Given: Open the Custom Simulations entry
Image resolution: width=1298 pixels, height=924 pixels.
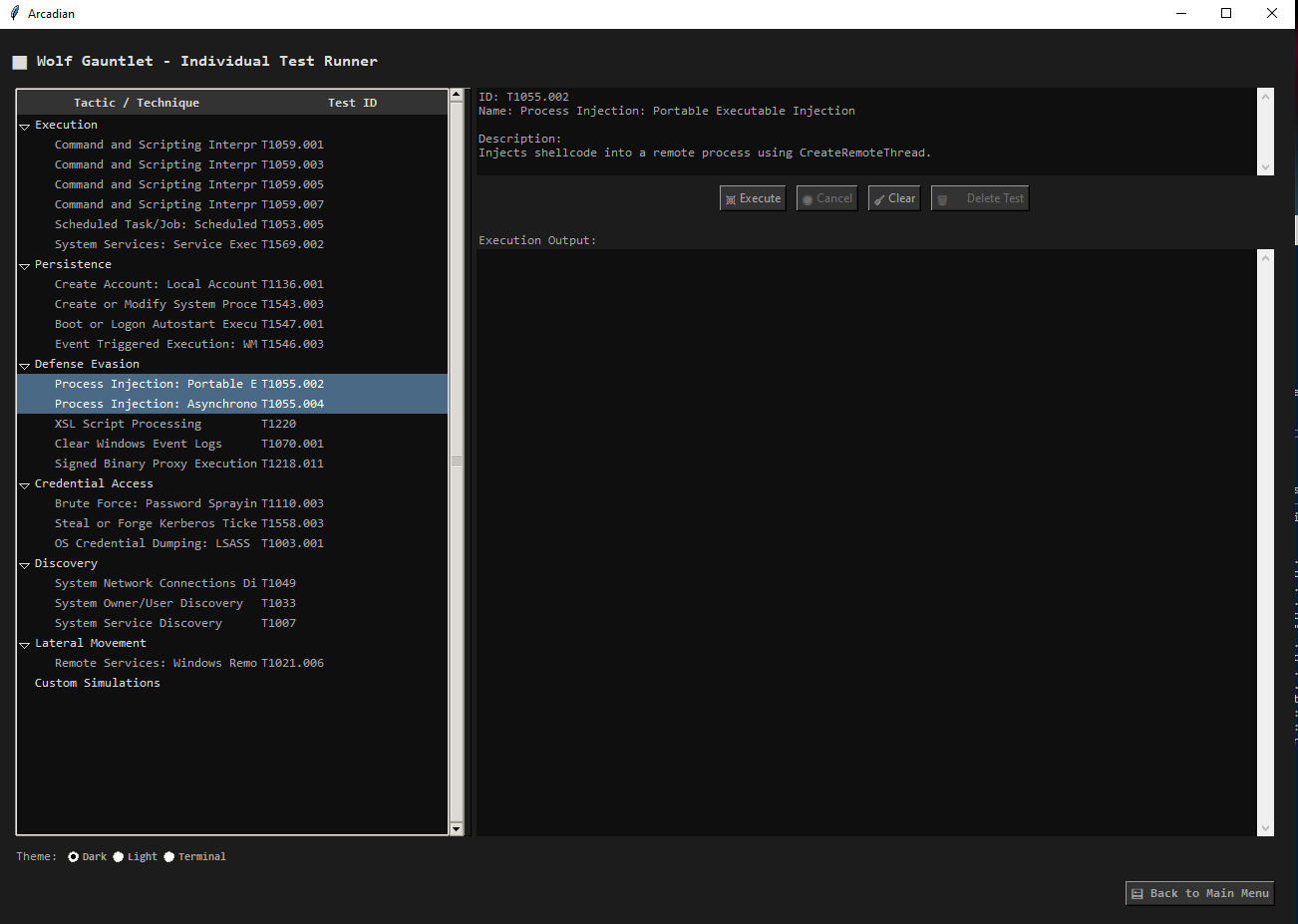Looking at the screenshot, I should pos(97,683).
